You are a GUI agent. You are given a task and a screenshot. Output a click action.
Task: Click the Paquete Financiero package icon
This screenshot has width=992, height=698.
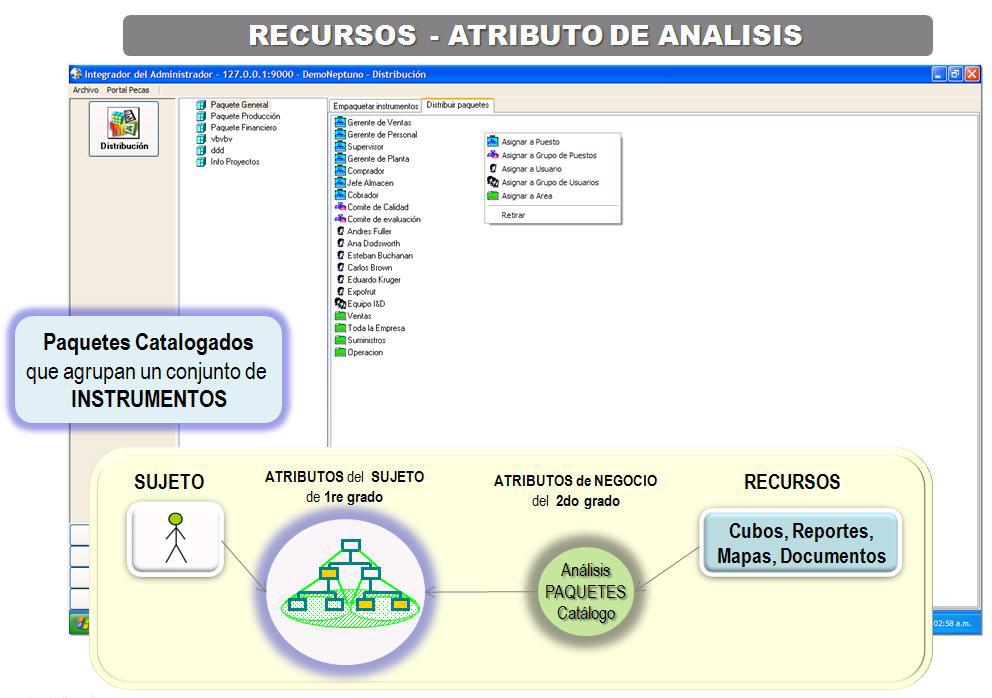click(x=201, y=128)
